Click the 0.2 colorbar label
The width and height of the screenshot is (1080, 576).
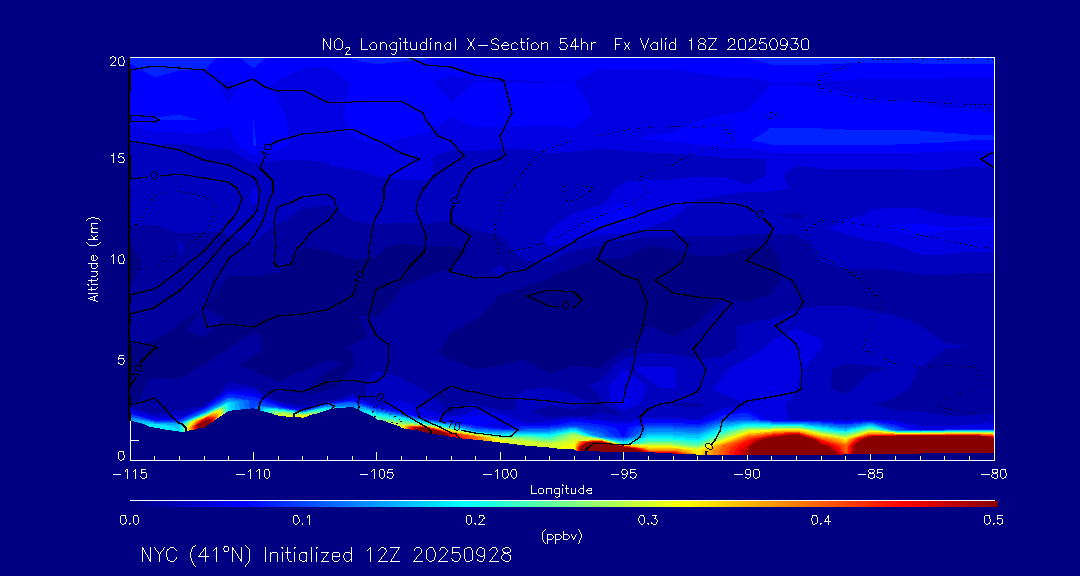(x=475, y=521)
